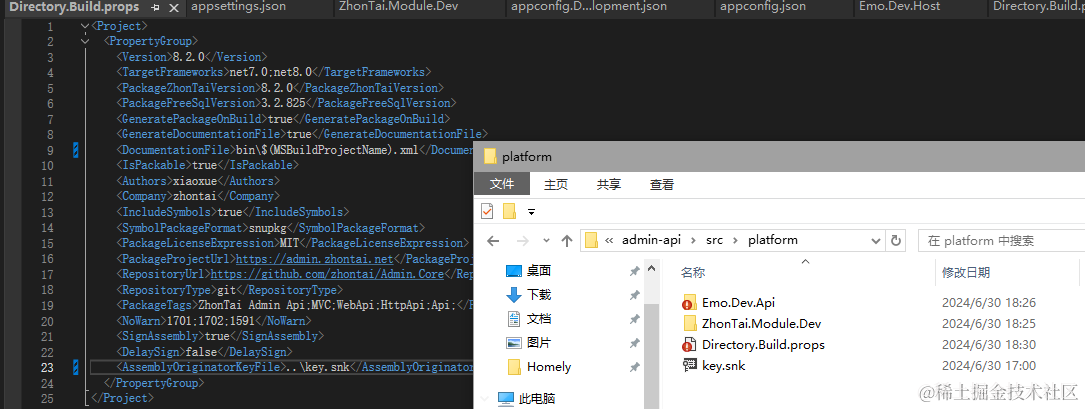Open the key.snk file icon
The width and height of the screenshot is (1085, 409).
click(x=689, y=365)
